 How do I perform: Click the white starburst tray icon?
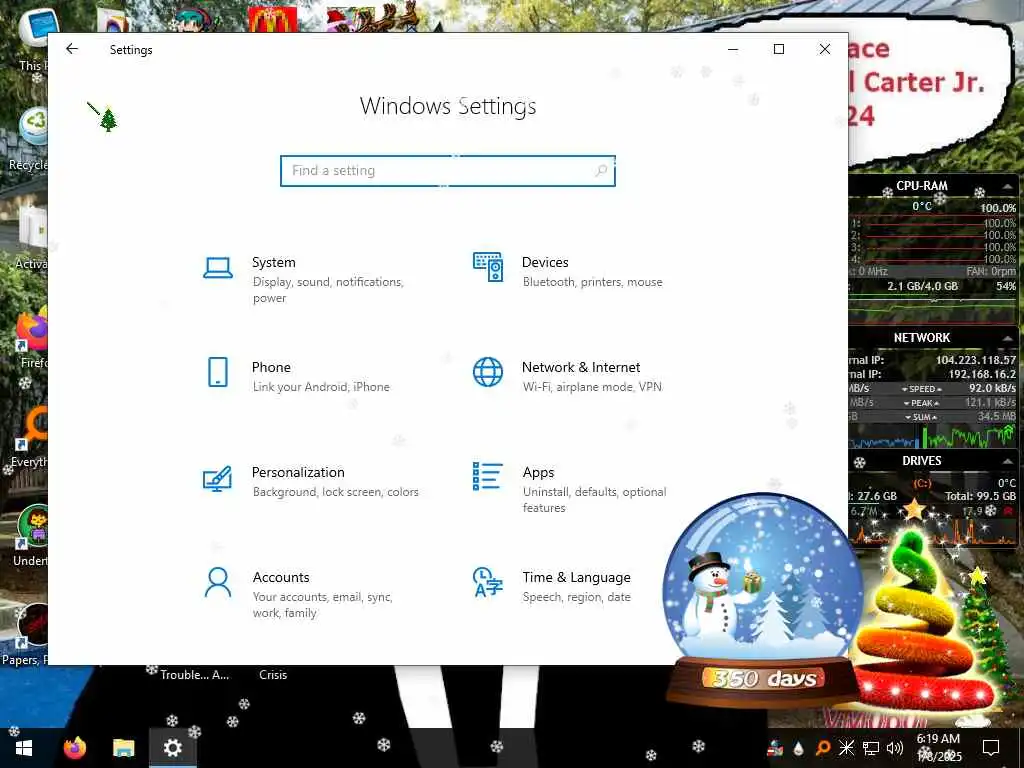846,748
